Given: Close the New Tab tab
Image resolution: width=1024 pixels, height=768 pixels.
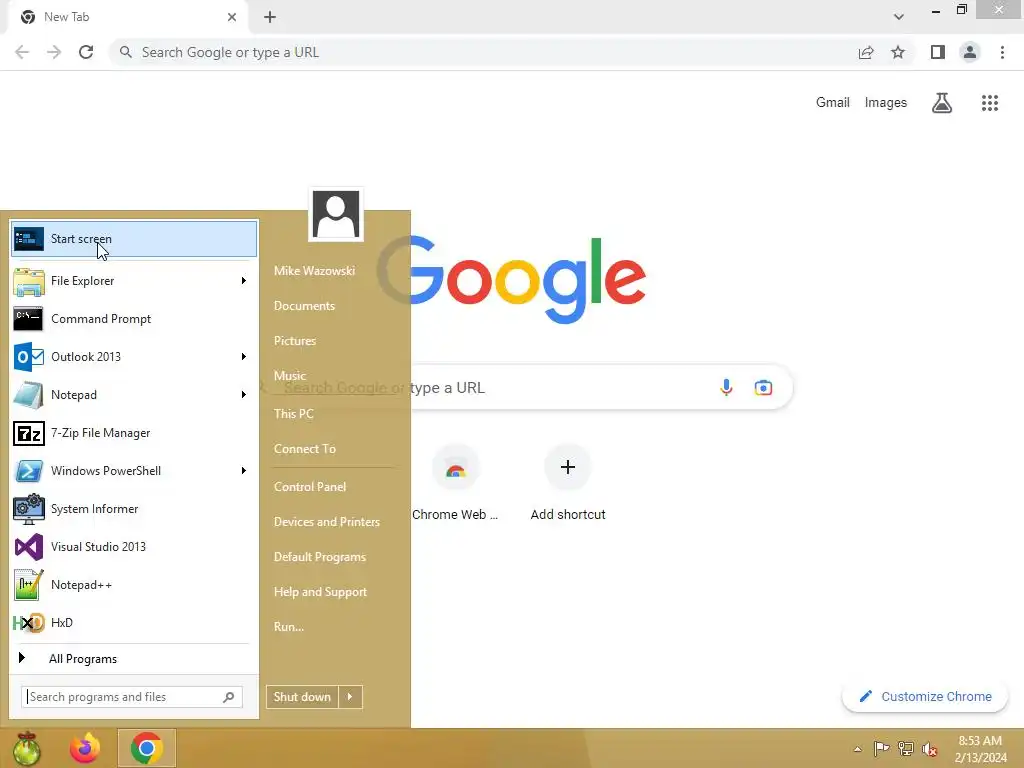Looking at the screenshot, I should [232, 17].
